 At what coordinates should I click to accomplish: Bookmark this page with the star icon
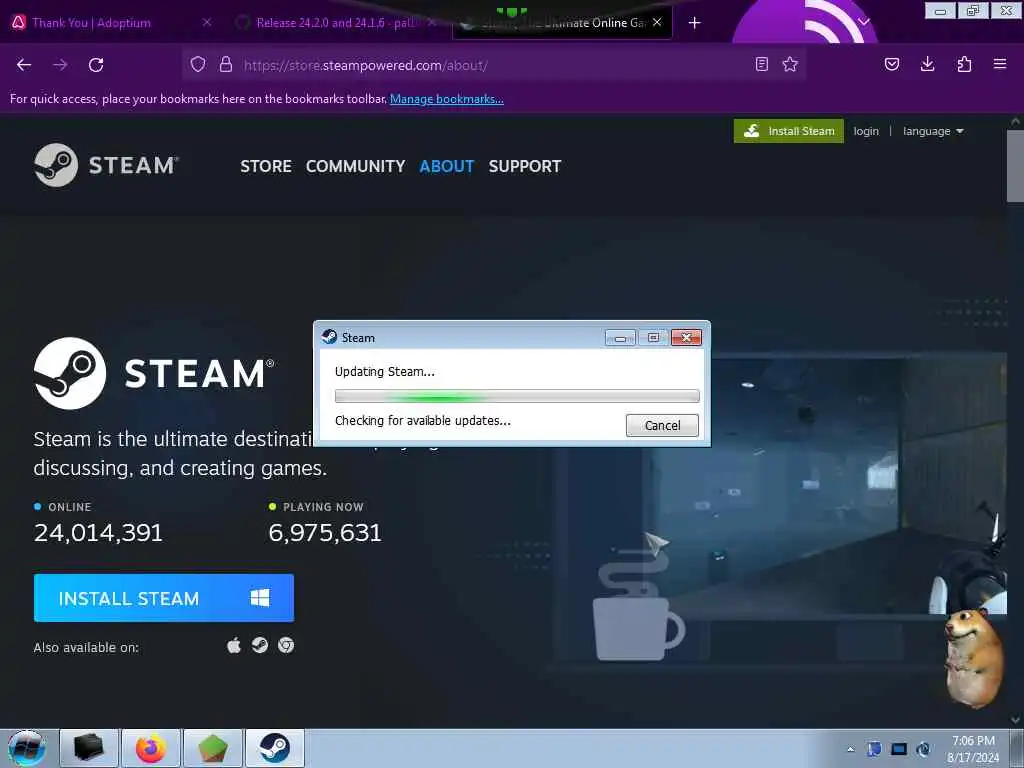[x=790, y=64]
